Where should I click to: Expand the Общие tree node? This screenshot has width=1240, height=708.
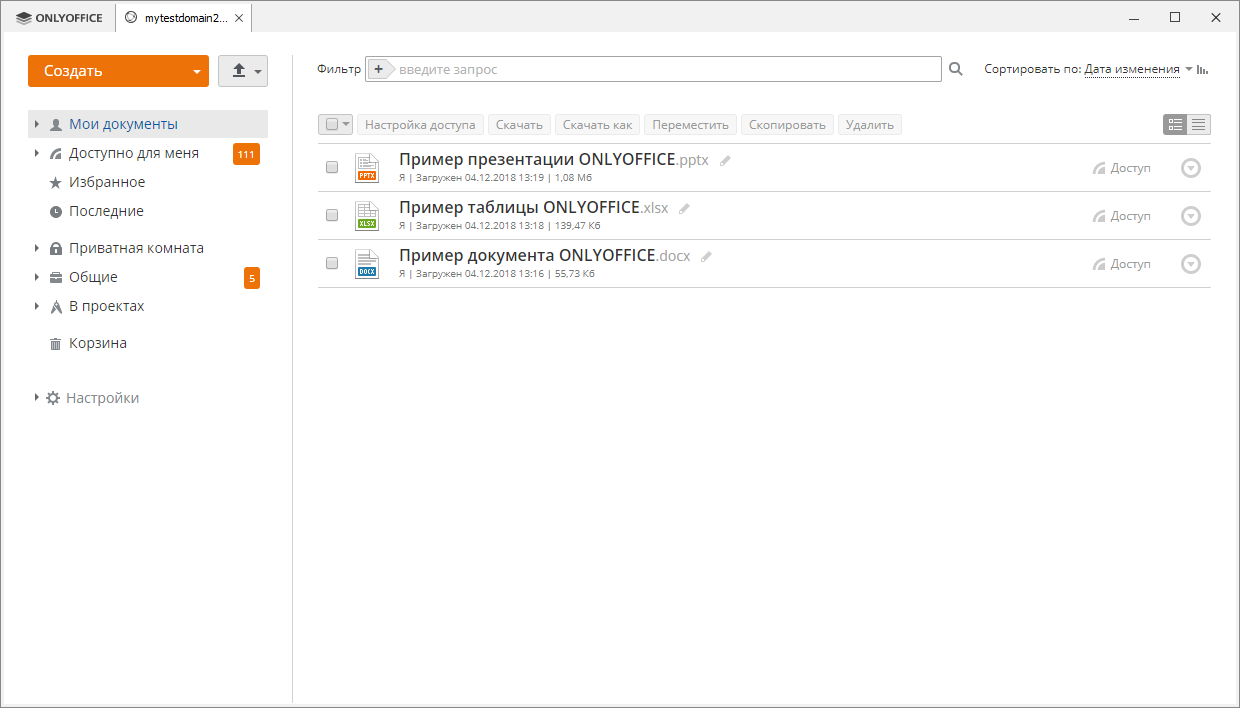click(x=37, y=277)
